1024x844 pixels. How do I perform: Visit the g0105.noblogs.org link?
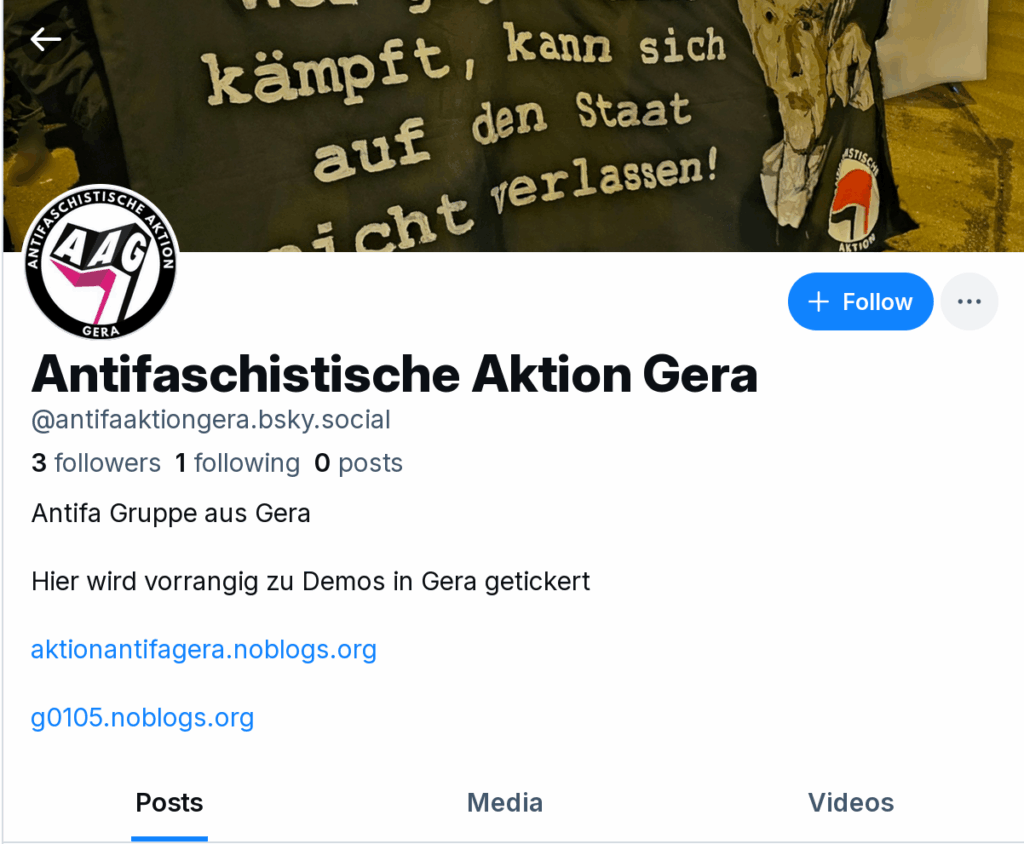[142, 717]
